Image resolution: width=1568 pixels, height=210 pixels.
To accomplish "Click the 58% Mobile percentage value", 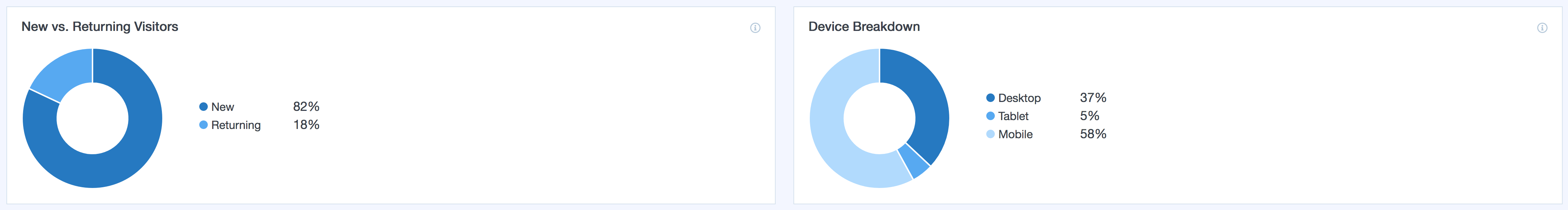I will (x=1093, y=134).
